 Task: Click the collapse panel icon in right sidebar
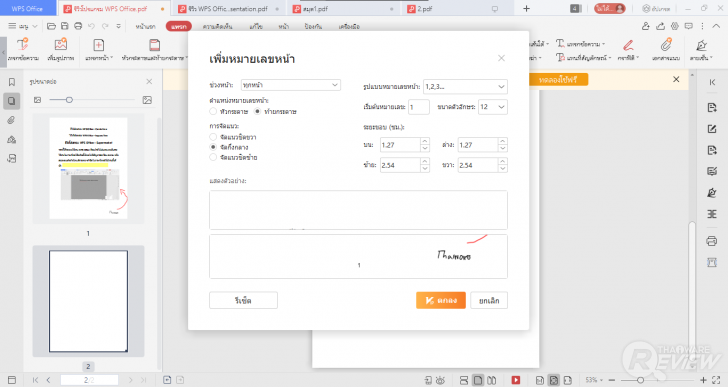coord(712,82)
